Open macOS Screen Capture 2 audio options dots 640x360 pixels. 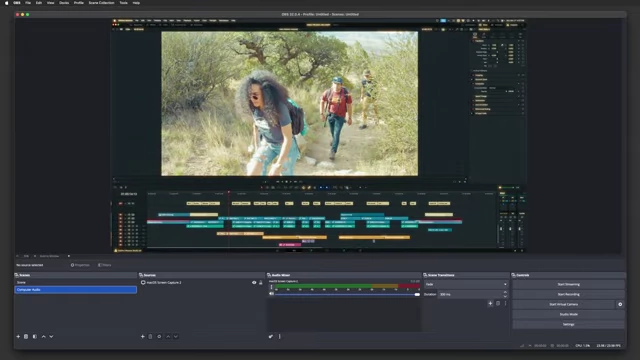click(271, 287)
